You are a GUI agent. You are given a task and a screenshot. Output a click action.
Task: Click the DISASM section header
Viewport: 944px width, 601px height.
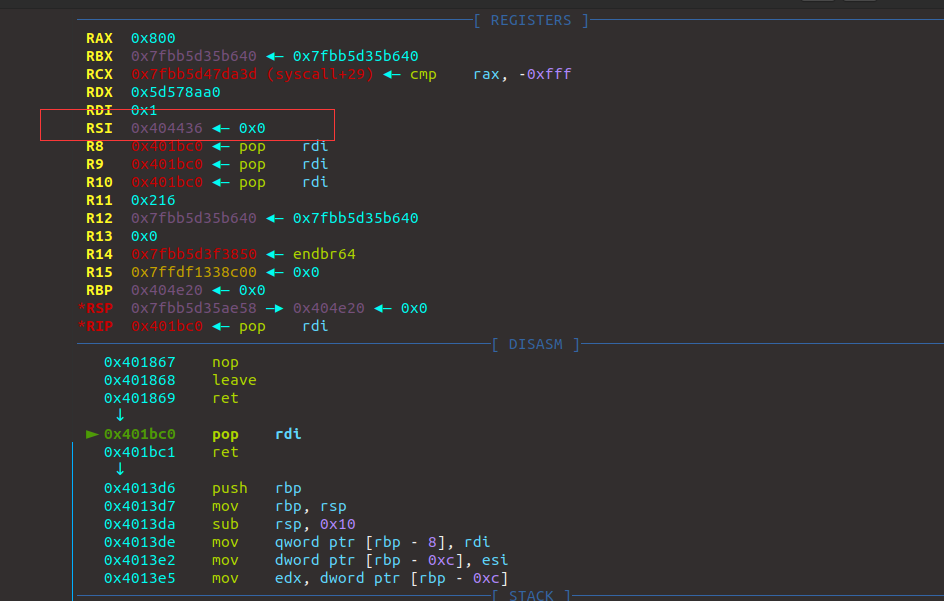(535, 344)
